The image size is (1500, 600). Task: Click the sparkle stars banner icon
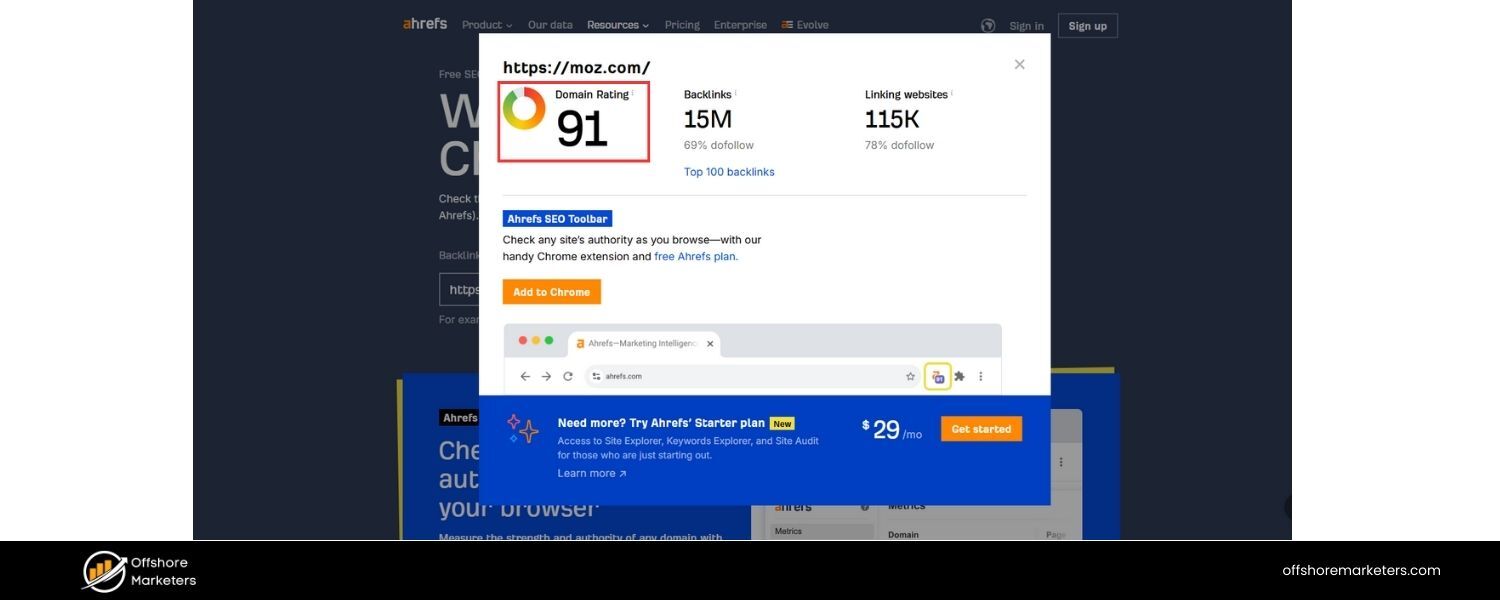pos(523,429)
